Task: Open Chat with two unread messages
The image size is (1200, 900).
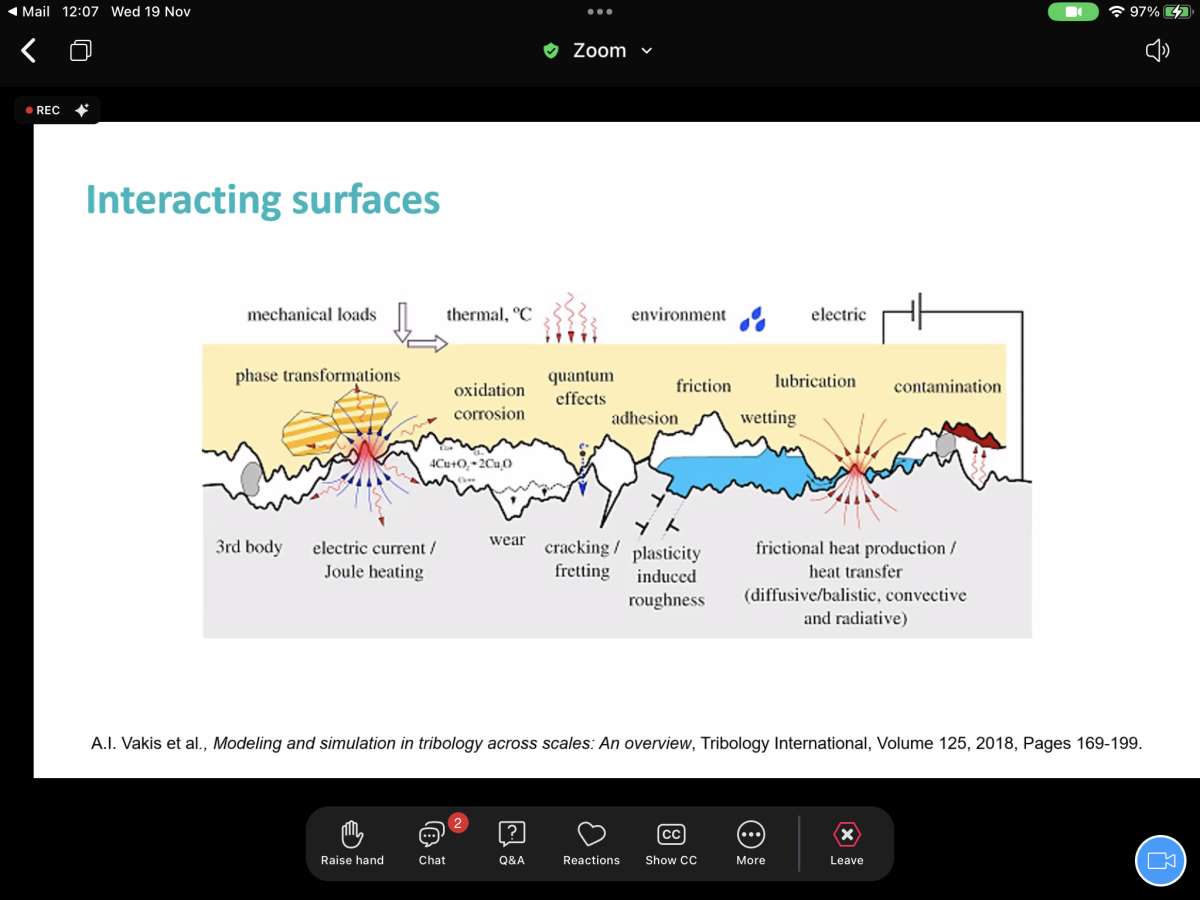Action: (x=432, y=843)
